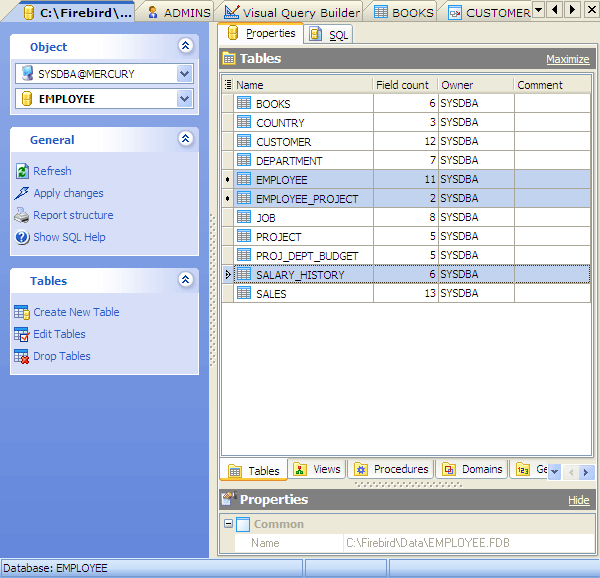Click the Name property value field
Screen dimensions: 600x578
click(x=468, y=543)
